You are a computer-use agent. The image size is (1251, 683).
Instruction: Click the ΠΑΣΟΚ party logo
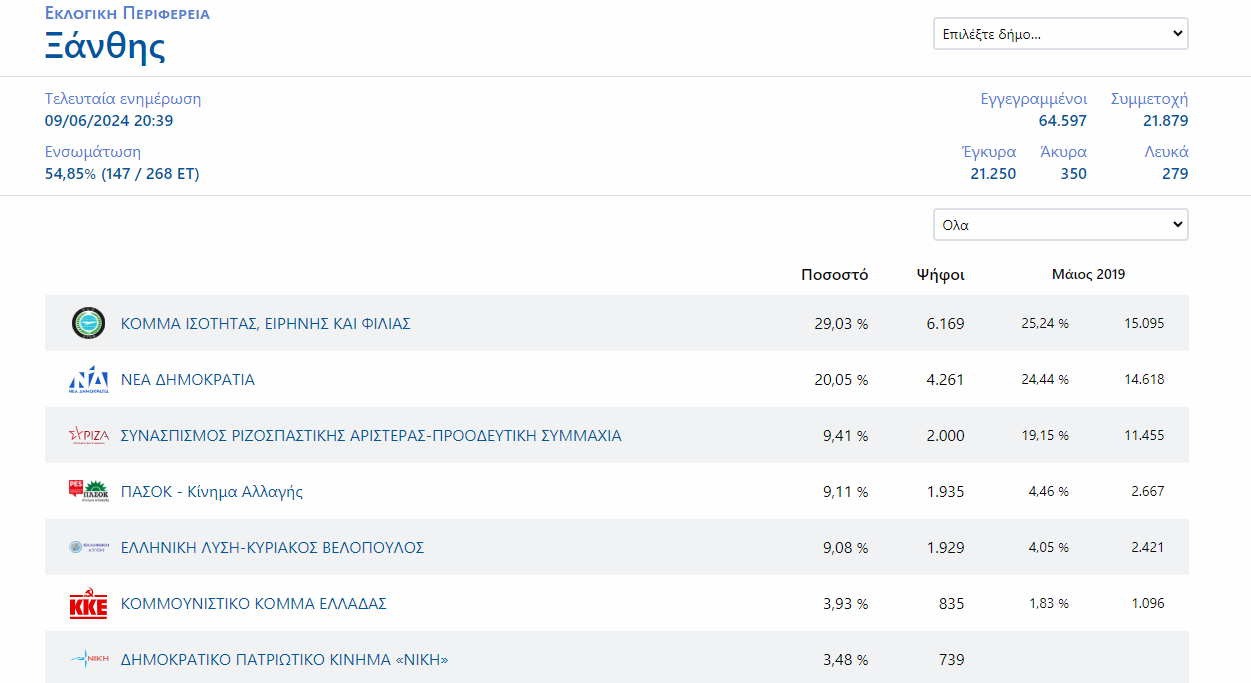click(x=88, y=491)
